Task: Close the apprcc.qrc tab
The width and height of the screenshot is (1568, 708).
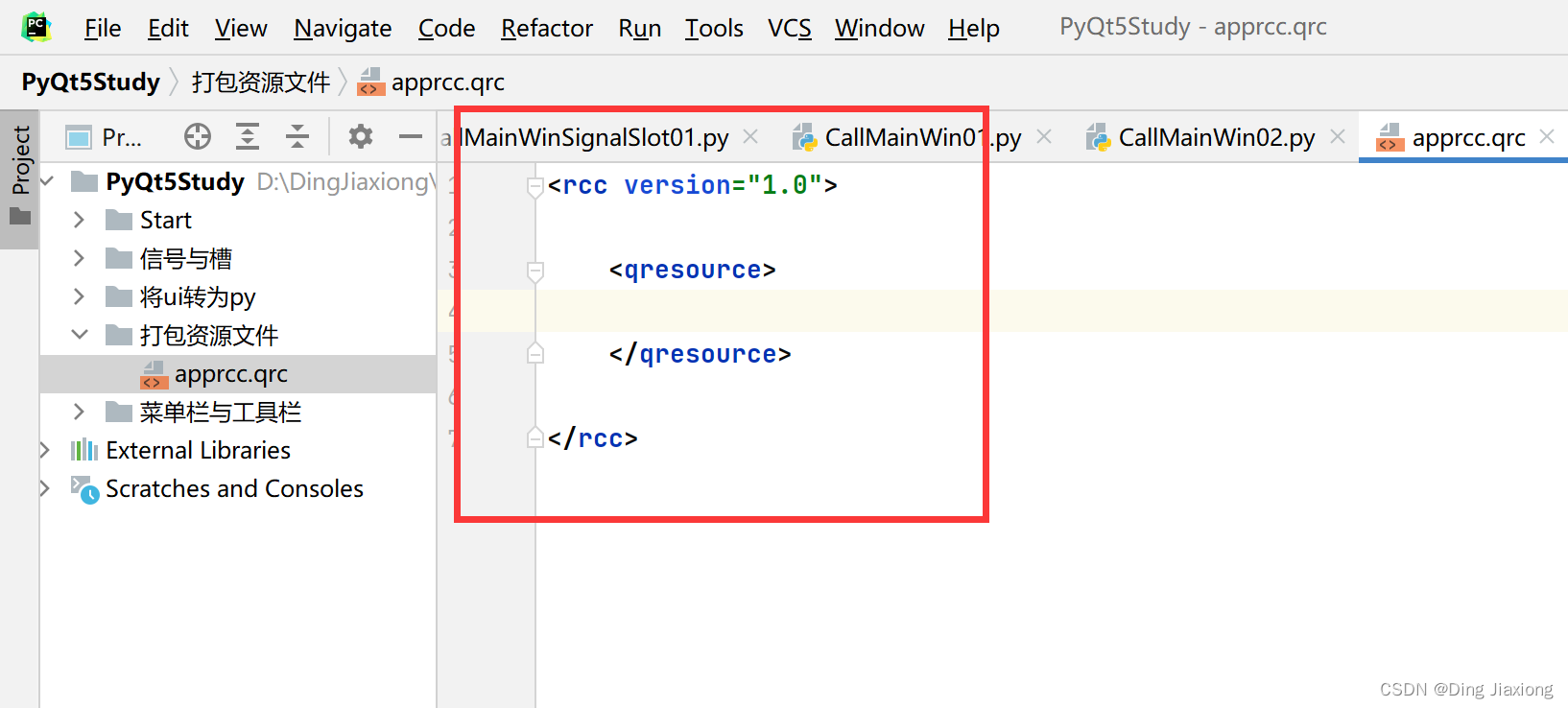Action: coord(1547,137)
